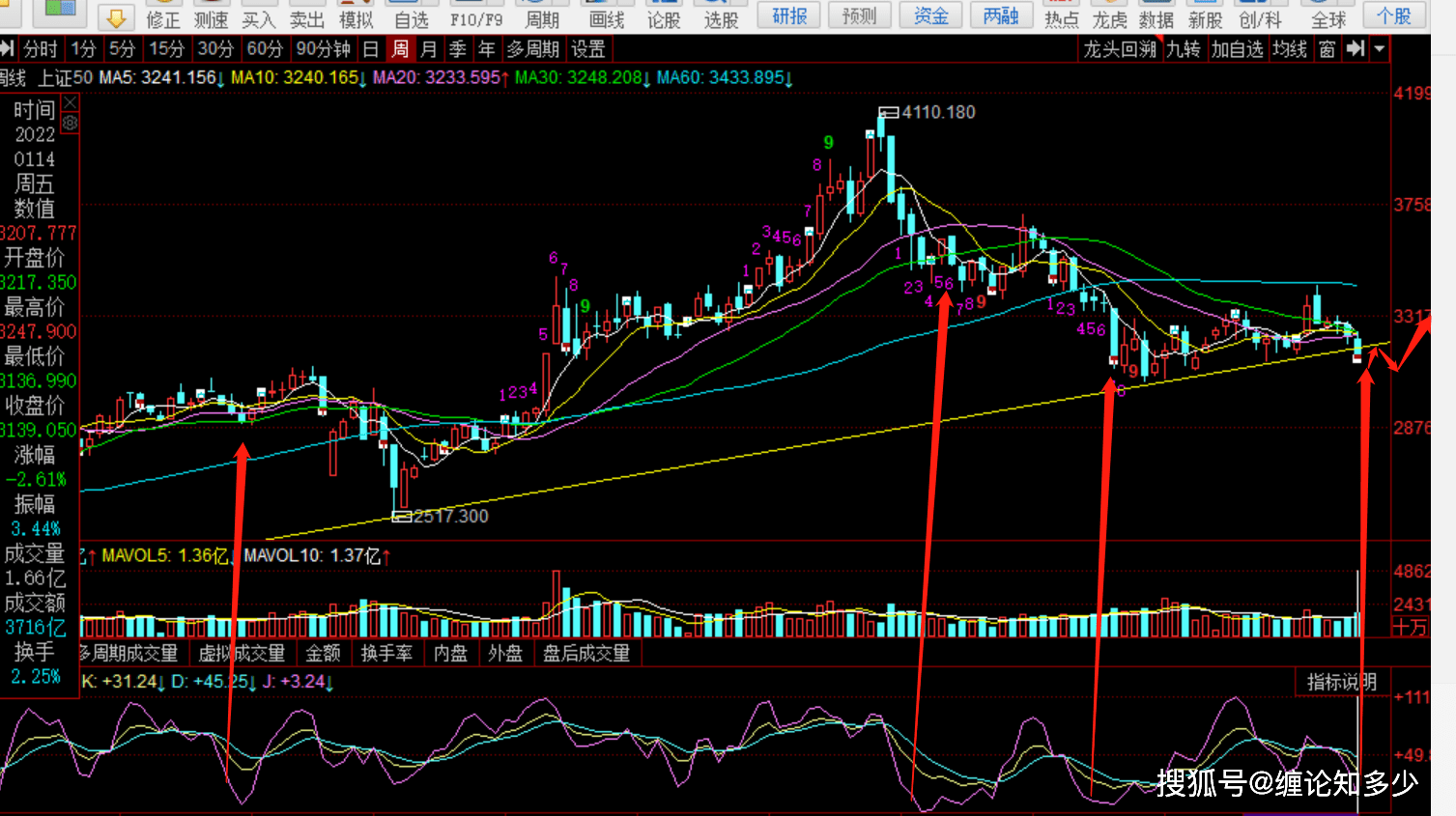1456x816 pixels.
Task: Open the 模拟 trading tool
Action: pos(356,18)
